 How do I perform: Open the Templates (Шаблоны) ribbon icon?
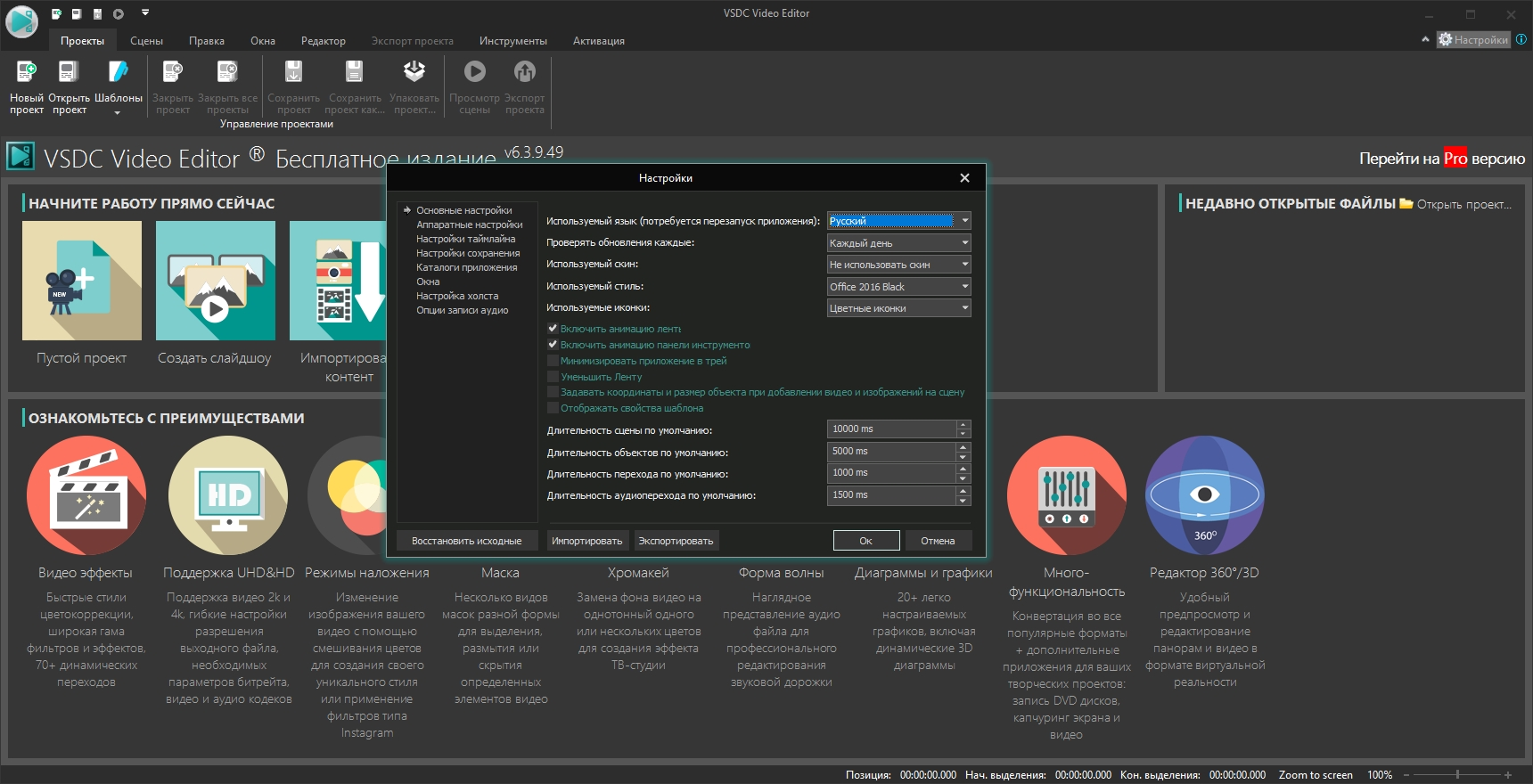[x=118, y=73]
